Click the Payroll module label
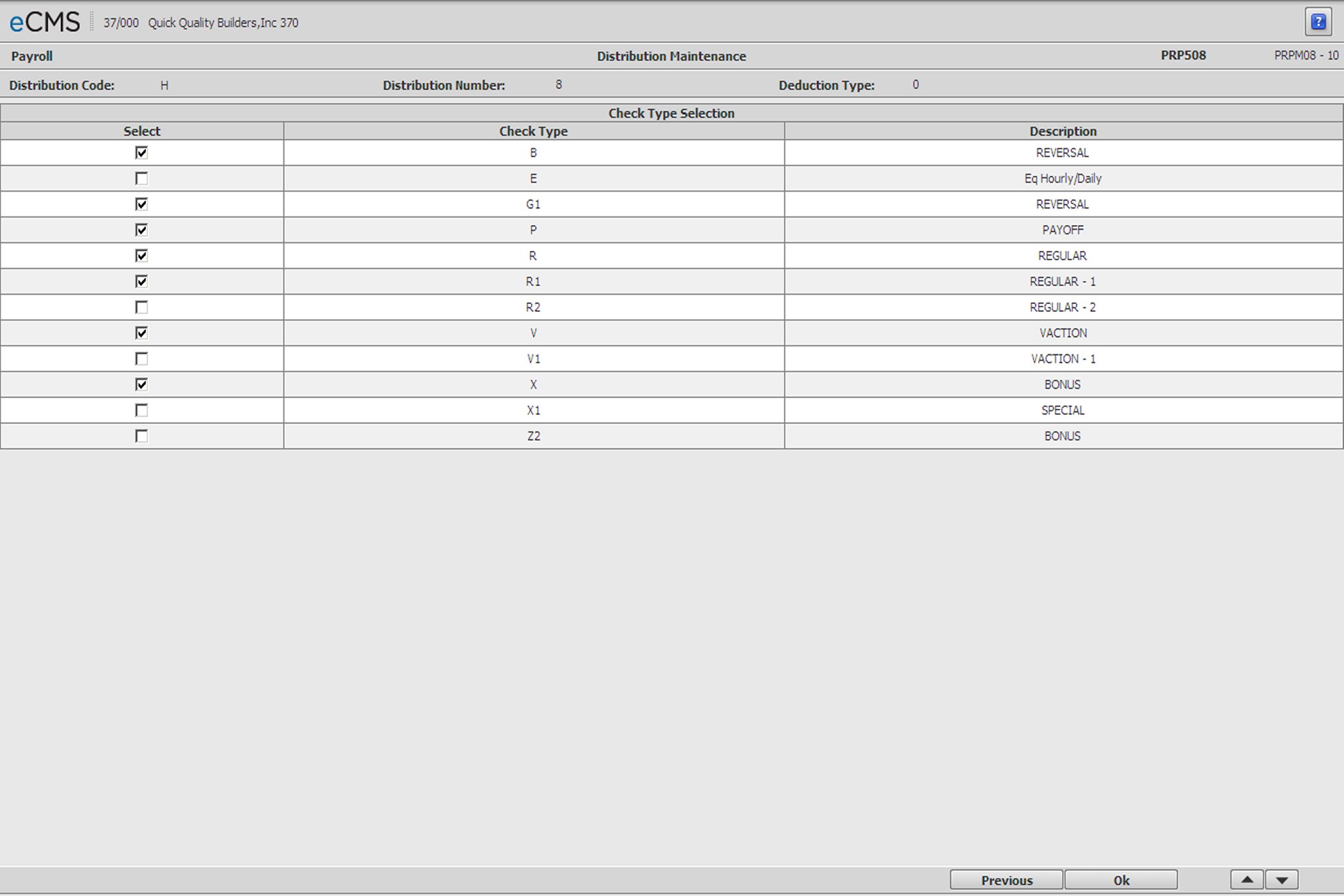 [x=32, y=56]
